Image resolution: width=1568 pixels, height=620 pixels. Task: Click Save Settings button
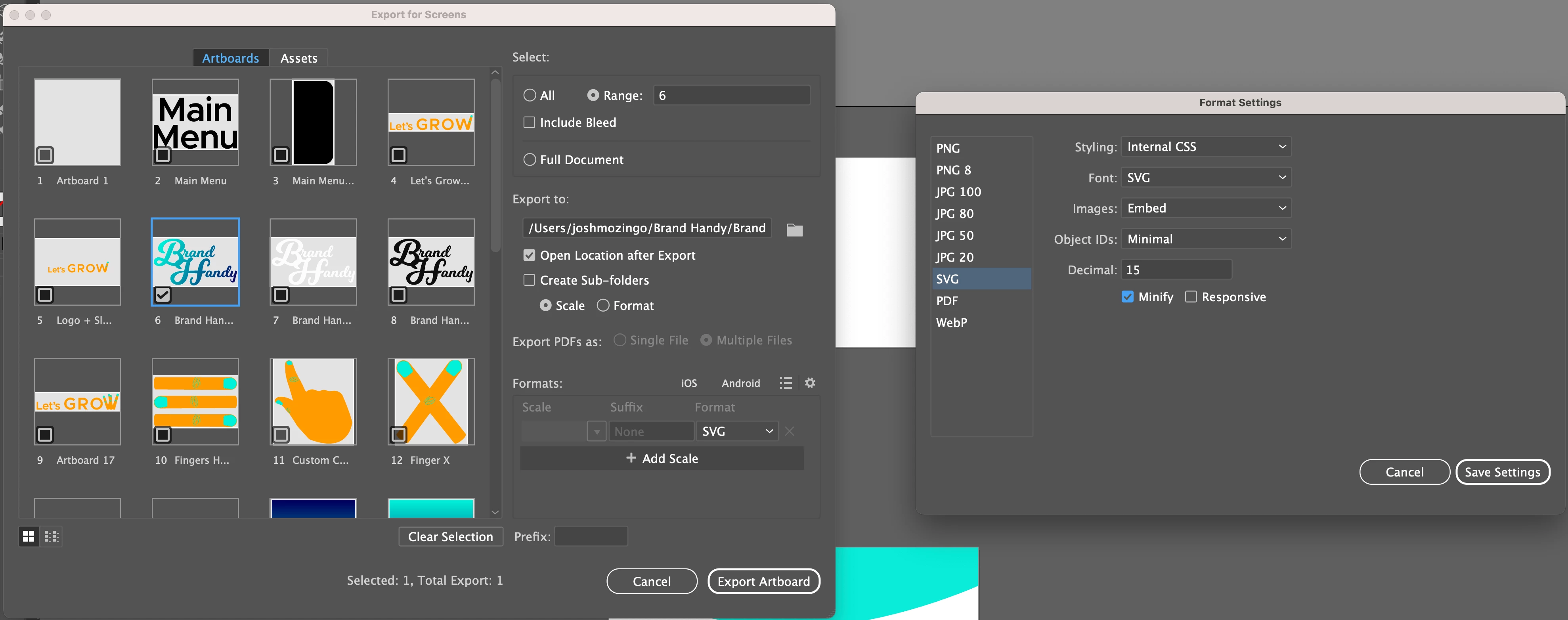coord(1502,472)
